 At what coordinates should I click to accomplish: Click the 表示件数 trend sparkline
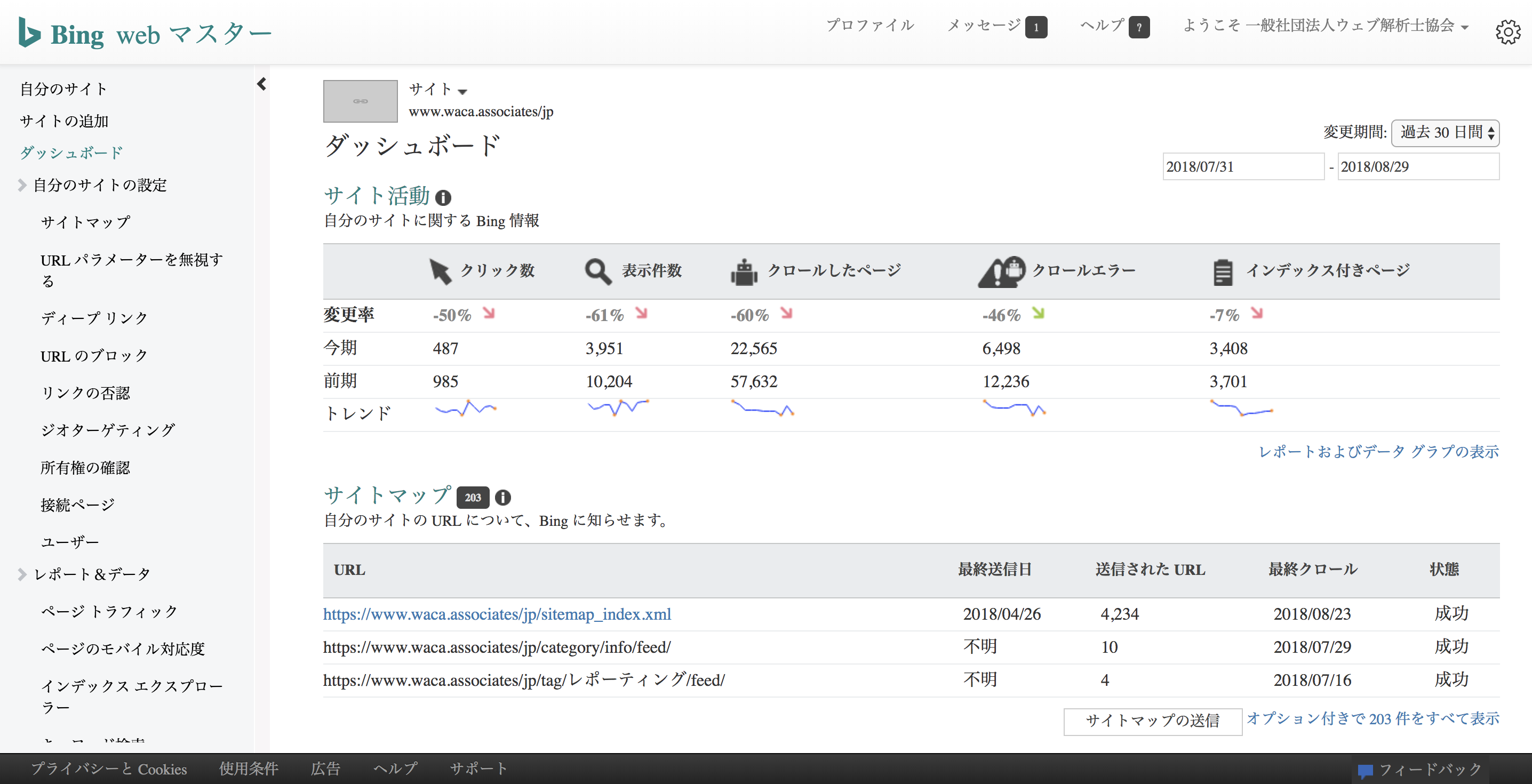pos(618,408)
